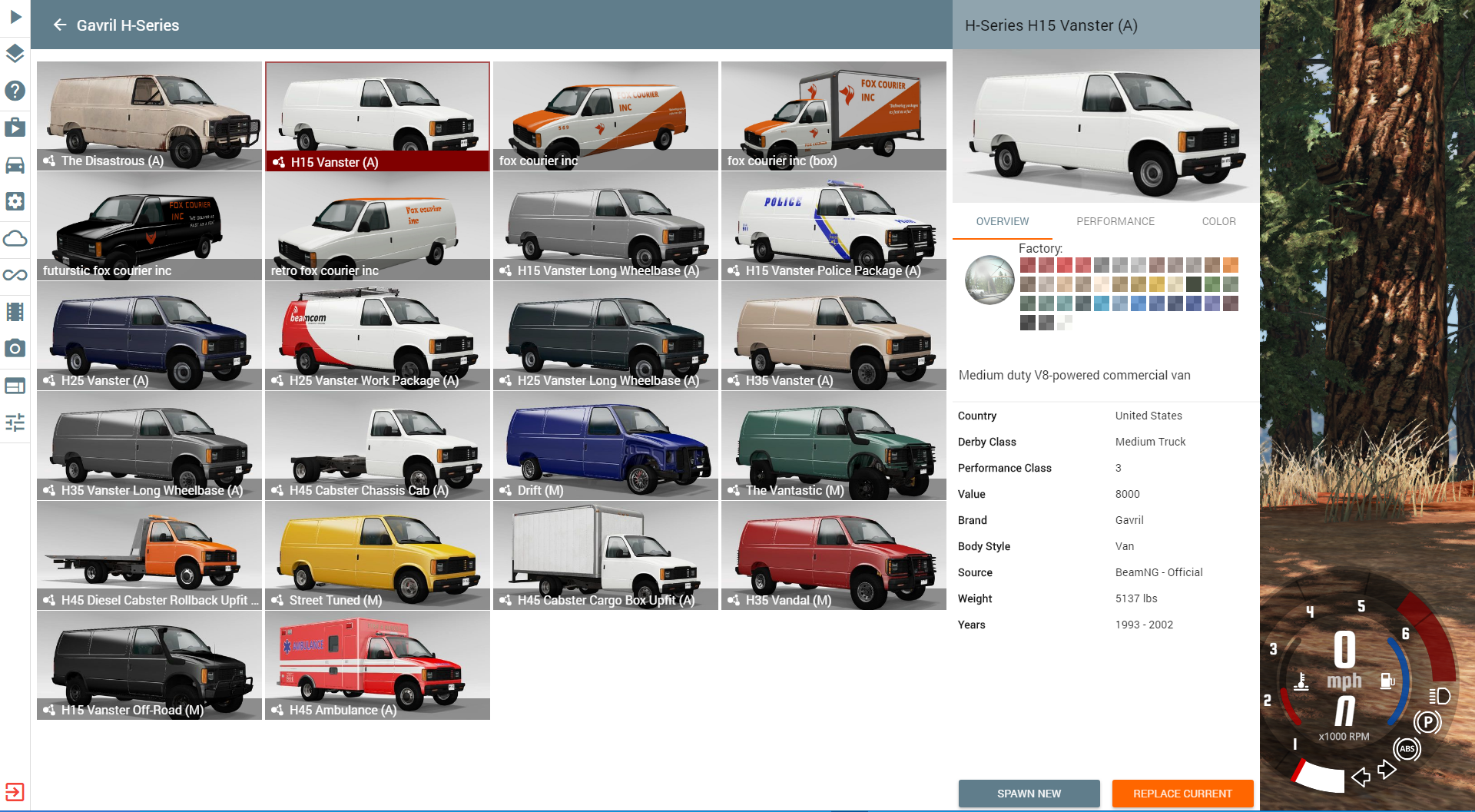Screen dimensions: 1475x812
Task: Click the Replace Current button
Action: (x=1183, y=794)
